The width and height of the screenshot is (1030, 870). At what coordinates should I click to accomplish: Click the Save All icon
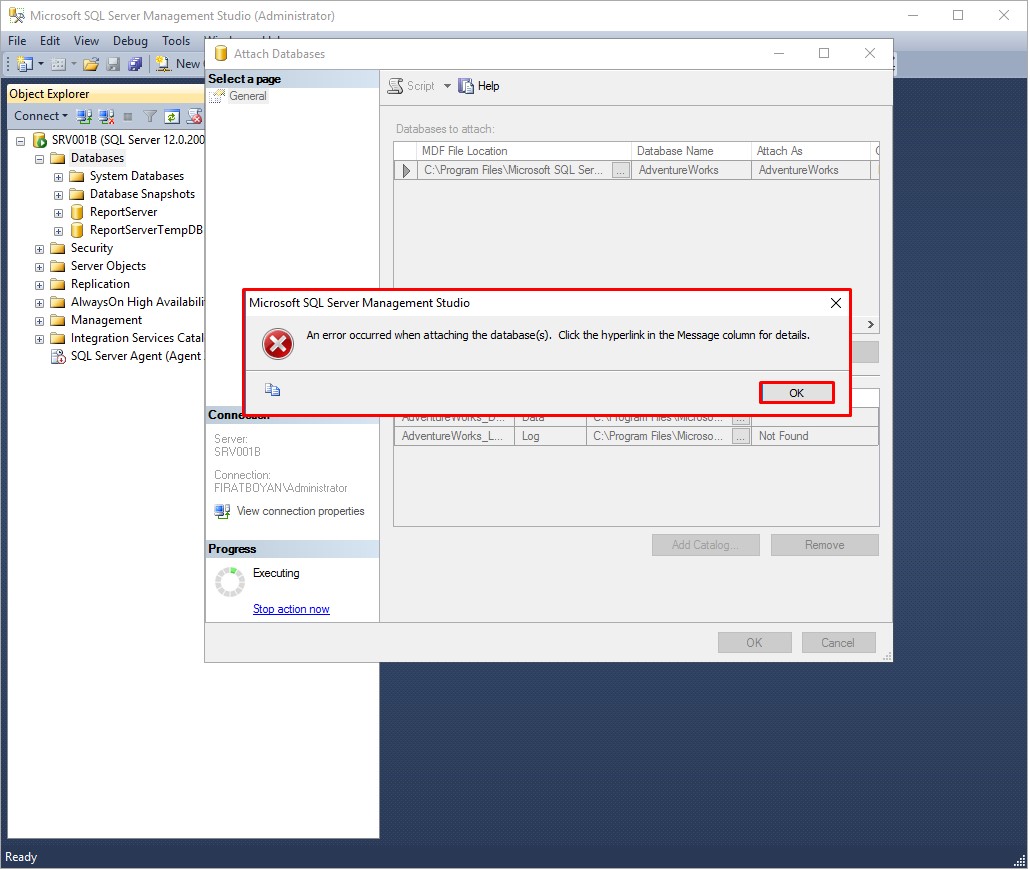[135, 64]
